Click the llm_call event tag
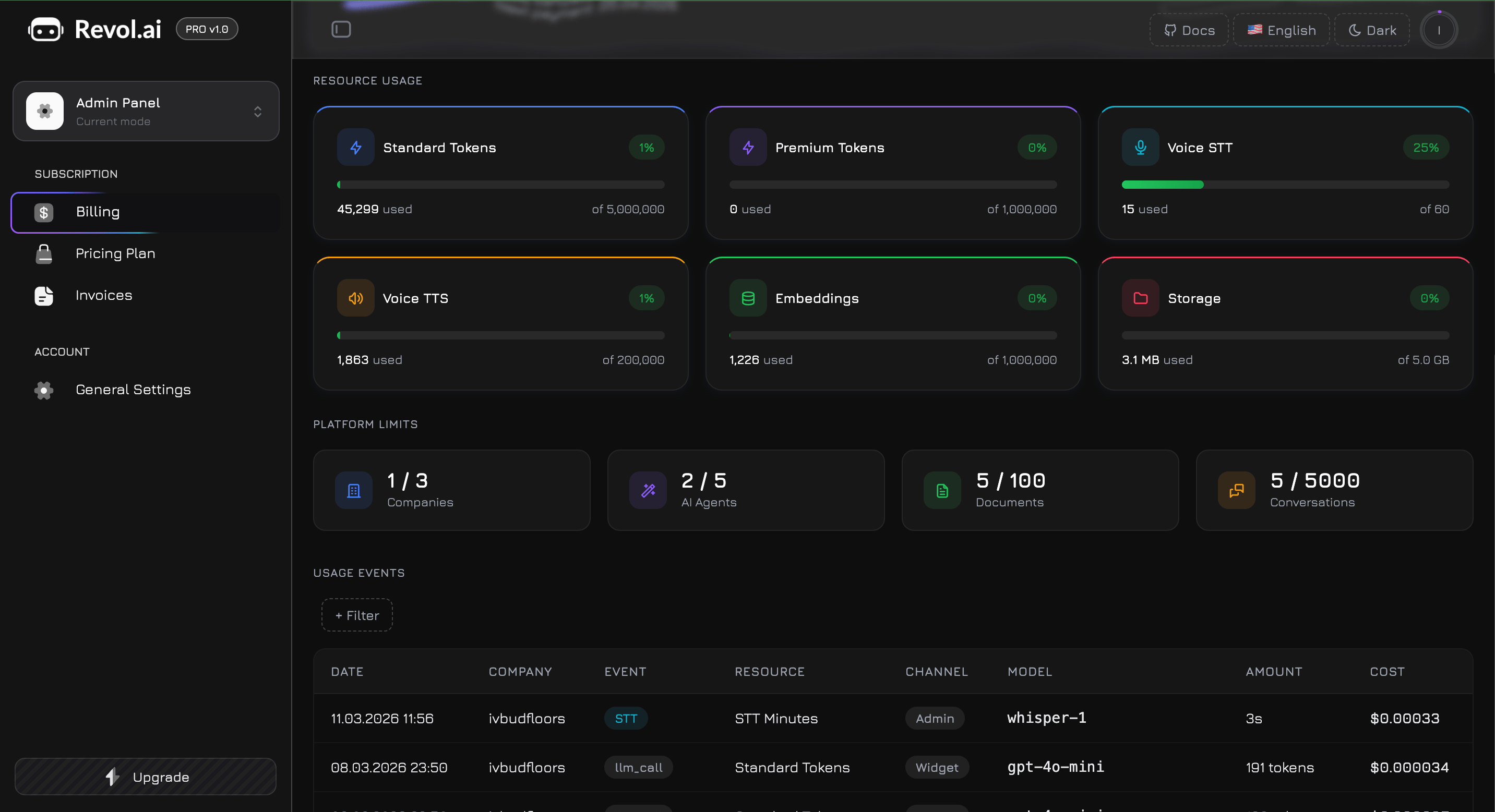Screen dimensions: 1495x812 point(638,767)
